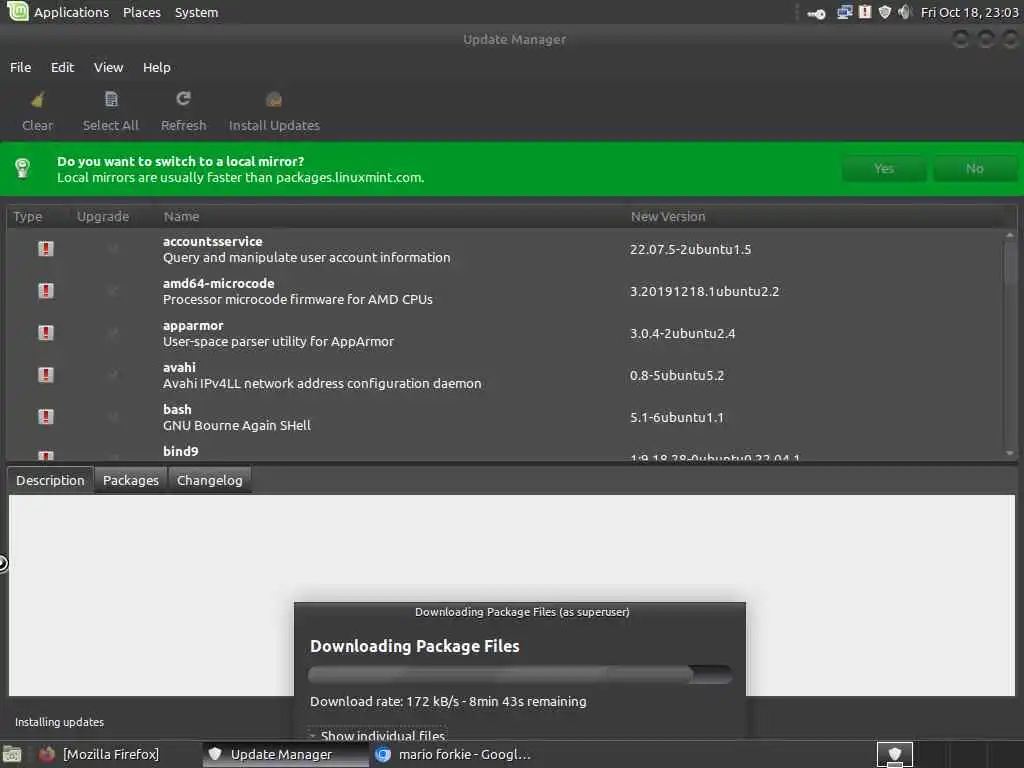Open the Linux Mint menu logo icon

(17, 11)
